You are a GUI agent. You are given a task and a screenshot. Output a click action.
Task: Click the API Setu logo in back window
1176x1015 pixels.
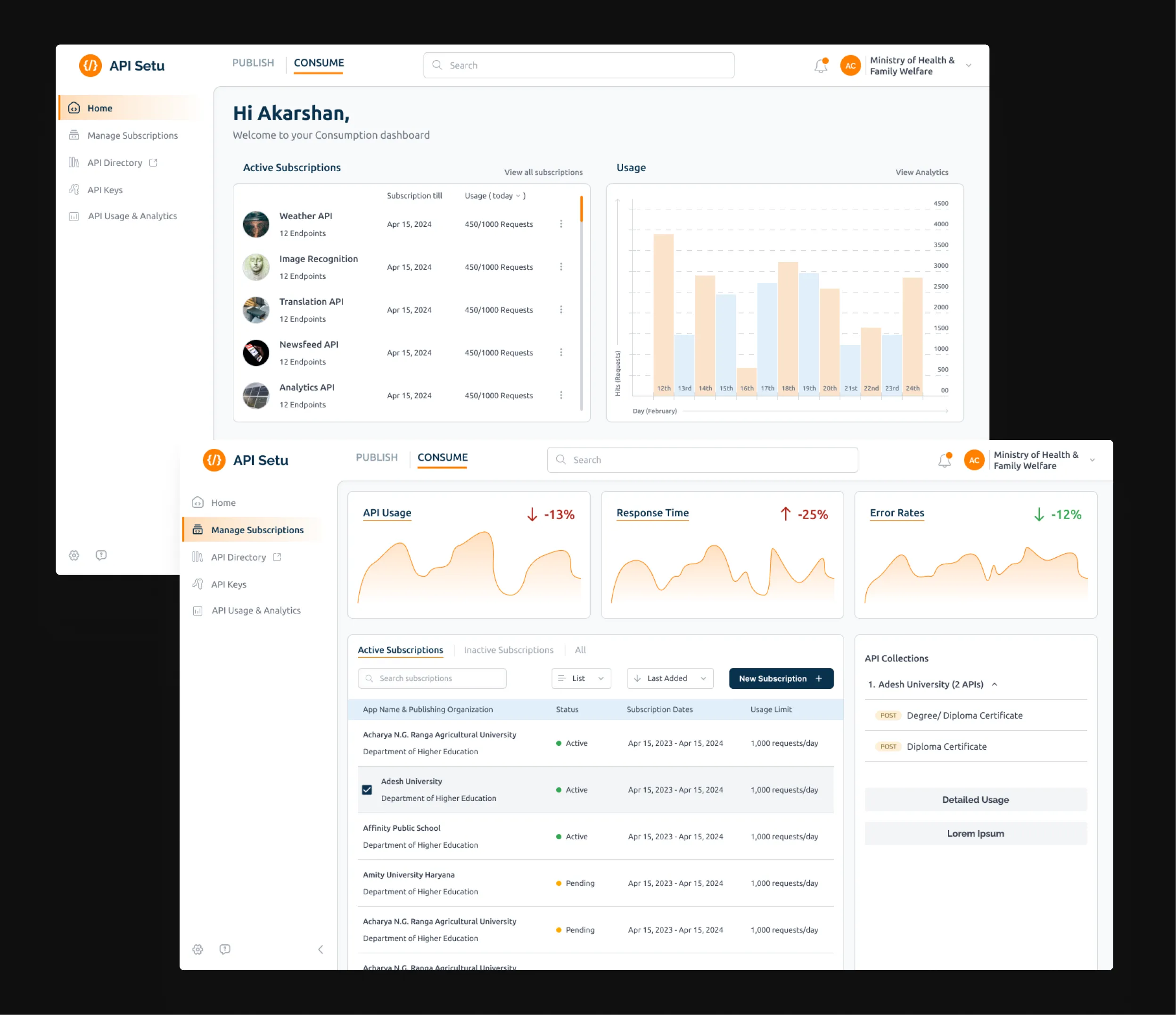click(x=122, y=66)
